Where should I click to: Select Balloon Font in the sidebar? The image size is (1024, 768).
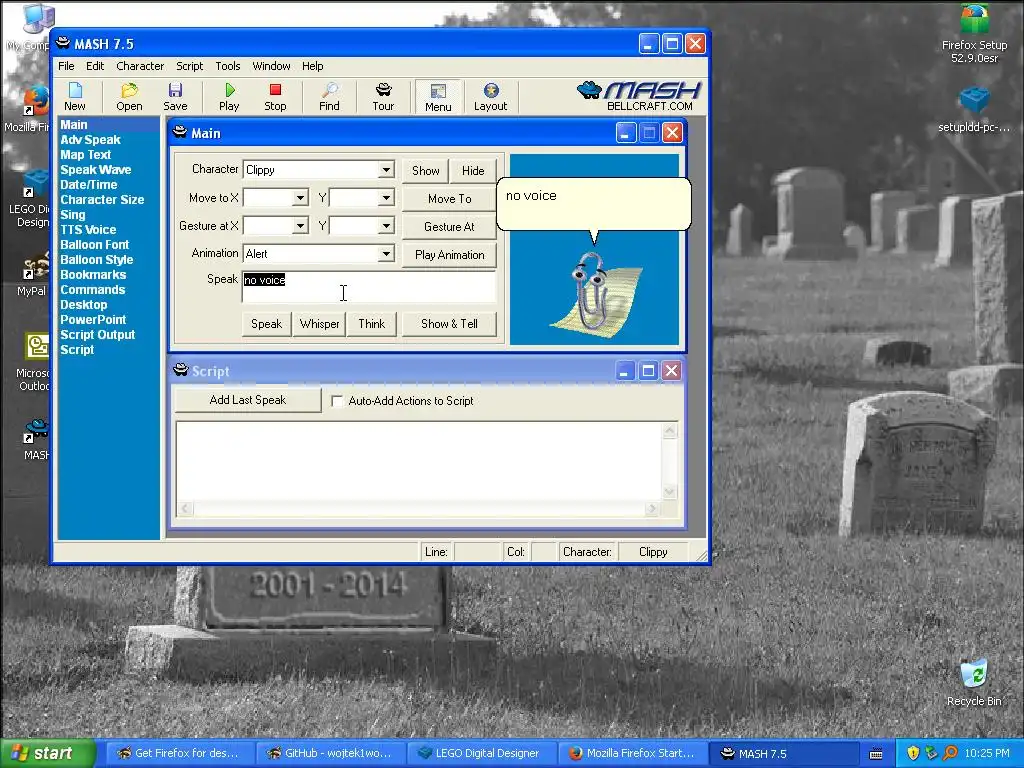tap(95, 245)
